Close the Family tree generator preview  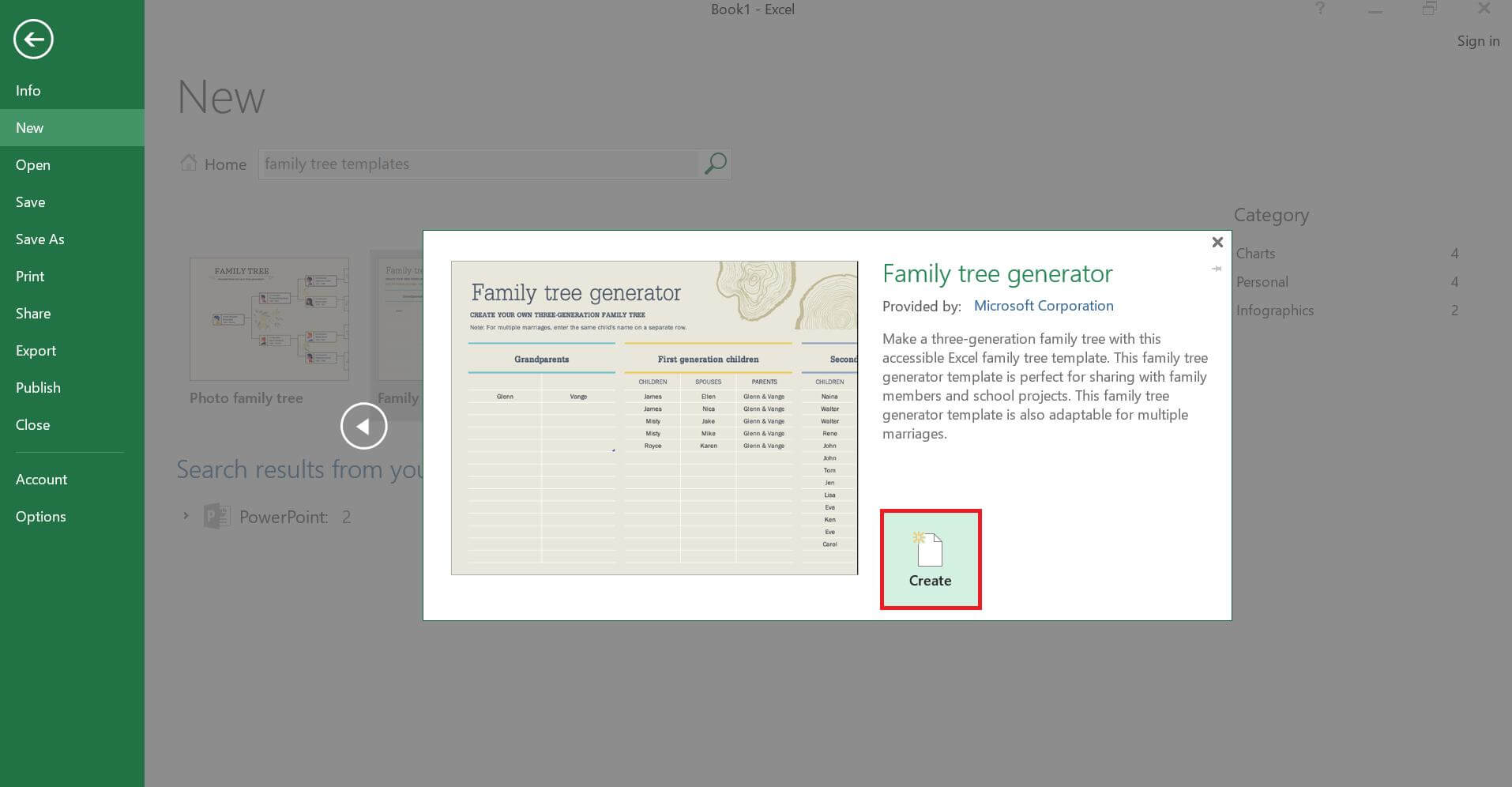coord(1217,242)
